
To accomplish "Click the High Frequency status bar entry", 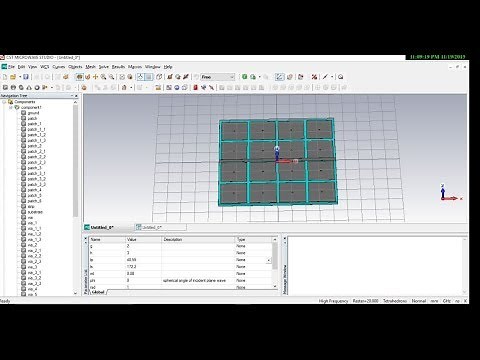I will click(x=333, y=301).
